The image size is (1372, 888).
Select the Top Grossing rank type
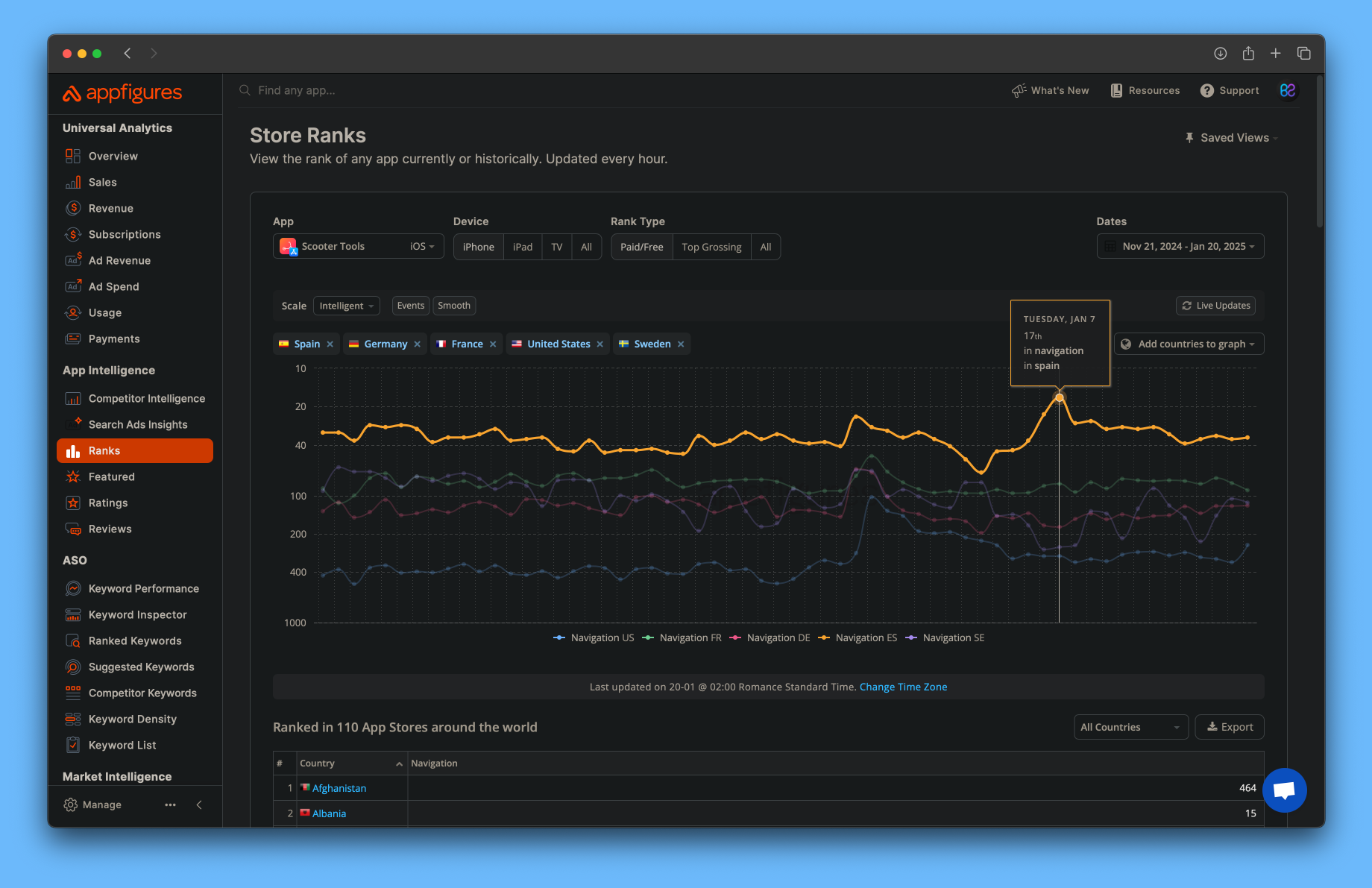pos(711,247)
